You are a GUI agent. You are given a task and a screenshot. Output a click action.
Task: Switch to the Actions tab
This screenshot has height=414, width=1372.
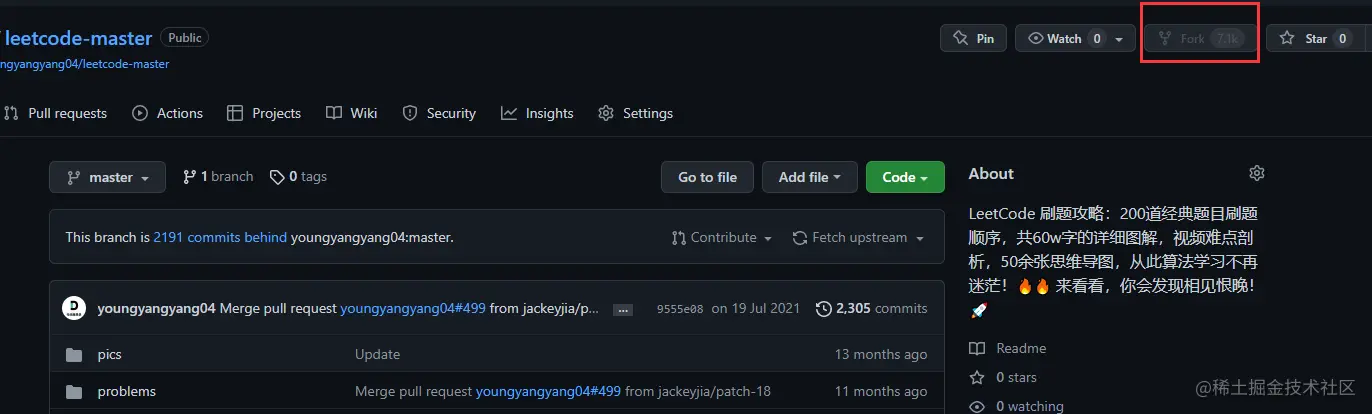[x=167, y=113]
